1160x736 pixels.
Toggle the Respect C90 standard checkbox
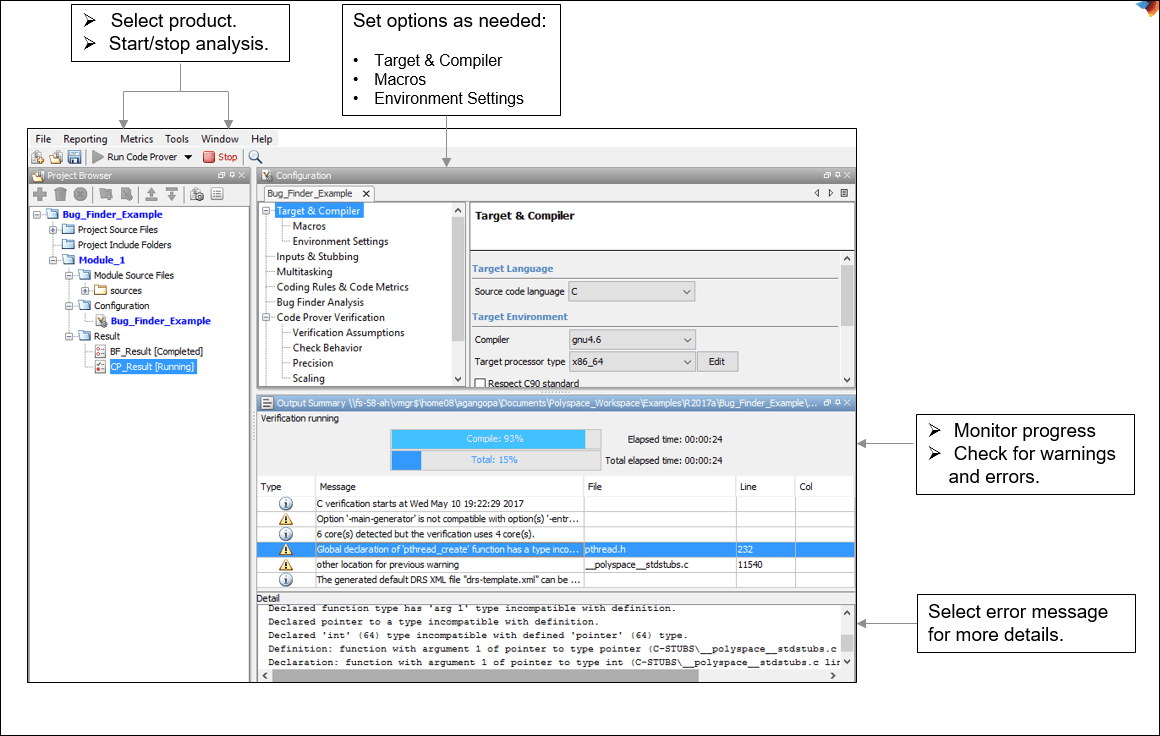(480, 383)
